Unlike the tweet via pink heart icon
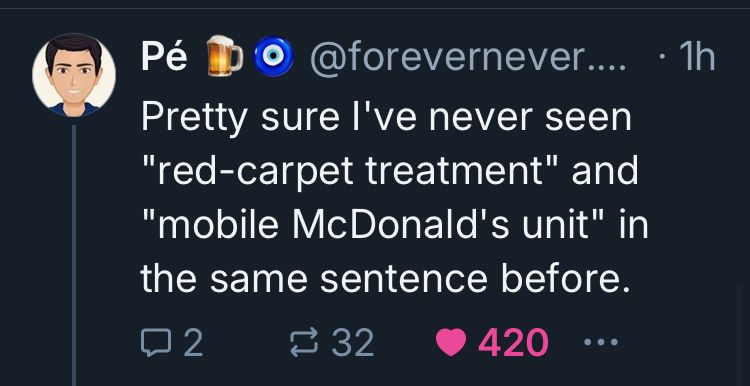Viewport: 750px width, 386px height. point(451,342)
